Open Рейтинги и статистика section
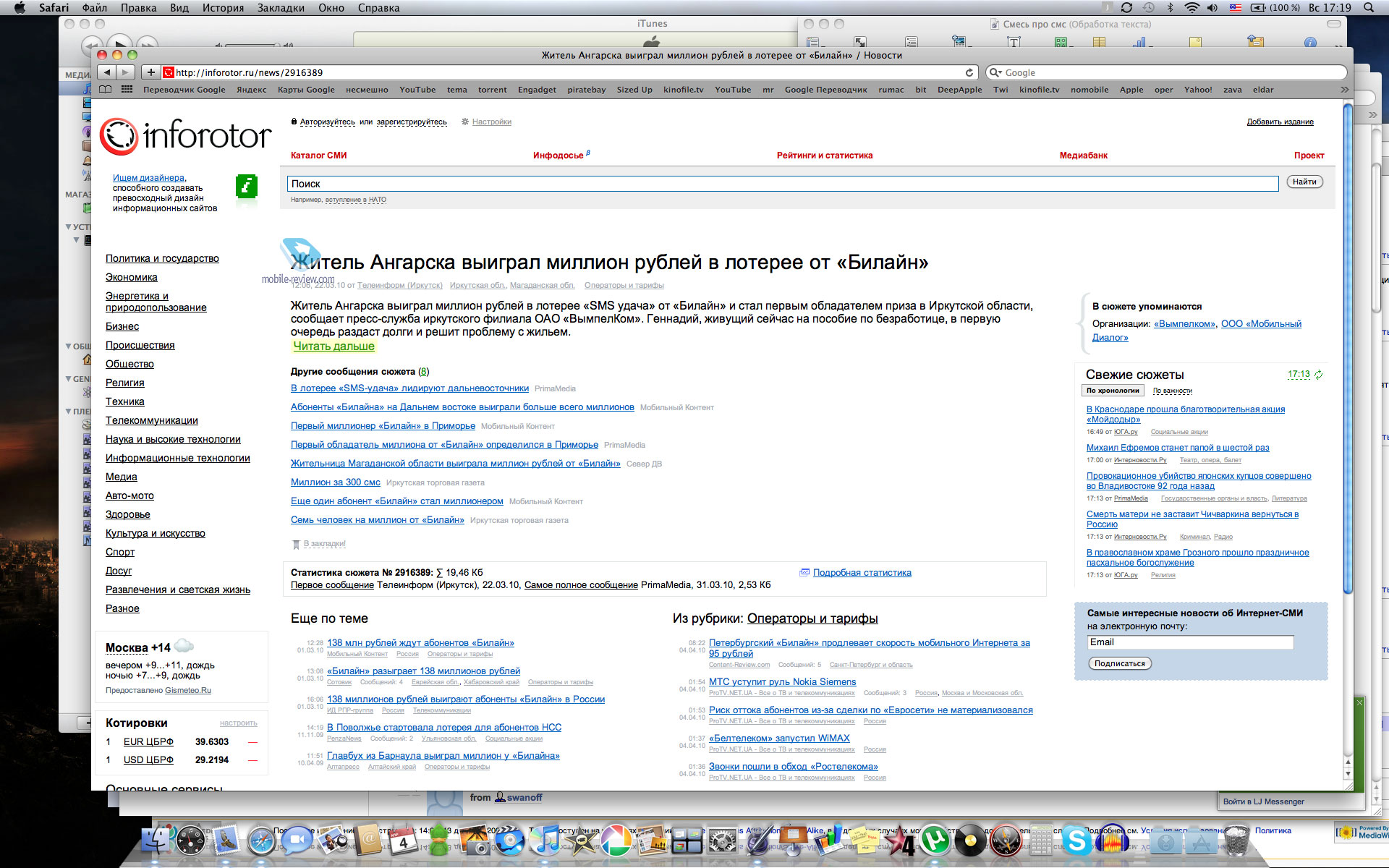The image size is (1389, 868). [x=825, y=156]
